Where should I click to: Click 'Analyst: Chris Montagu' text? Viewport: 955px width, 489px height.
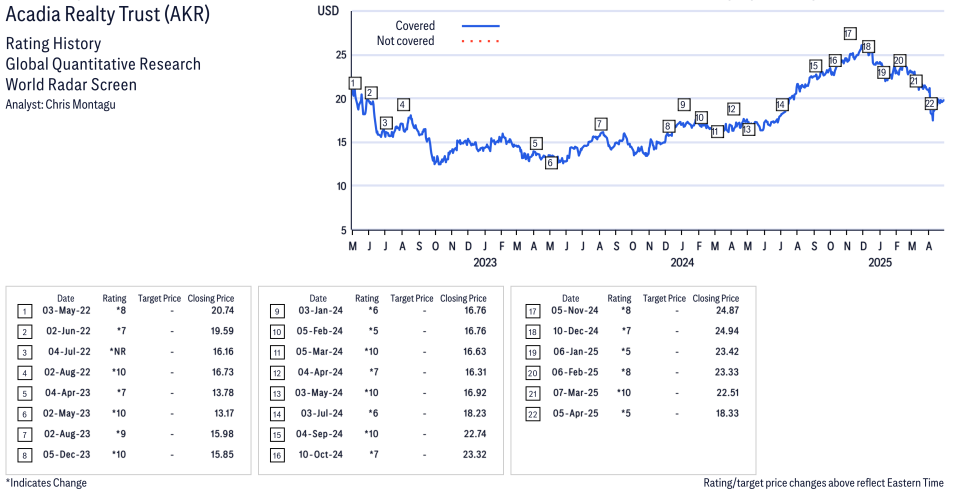coord(60,104)
